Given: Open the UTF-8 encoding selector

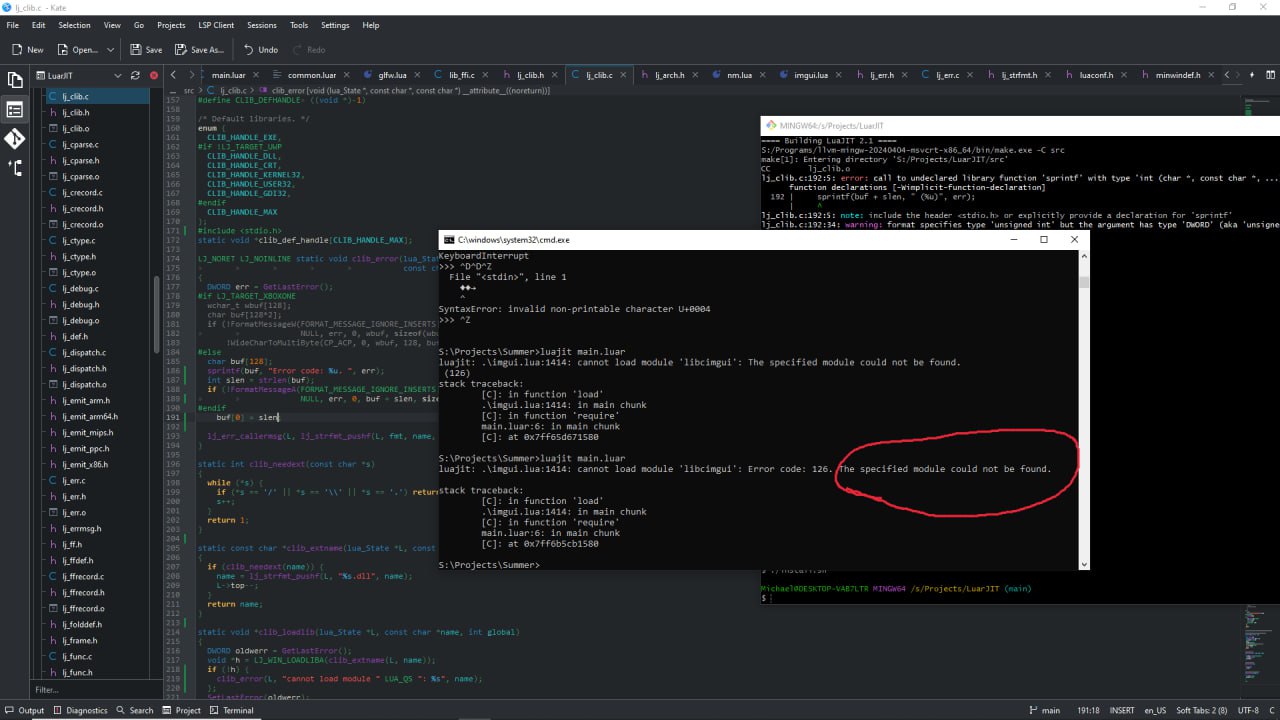Looking at the screenshot, I should [x=1250, y=710].
